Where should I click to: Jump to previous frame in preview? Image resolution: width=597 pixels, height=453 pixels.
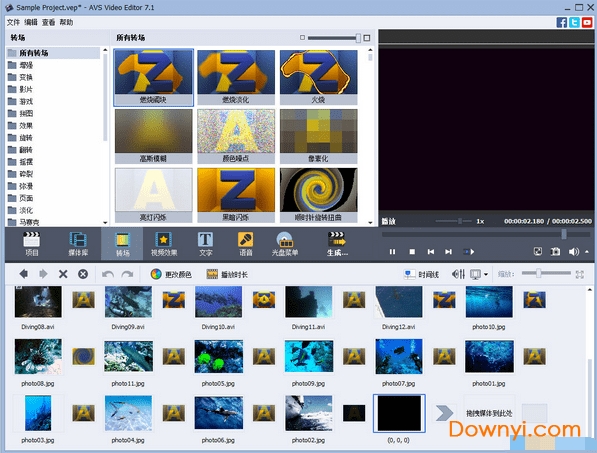tap(431, 252)
